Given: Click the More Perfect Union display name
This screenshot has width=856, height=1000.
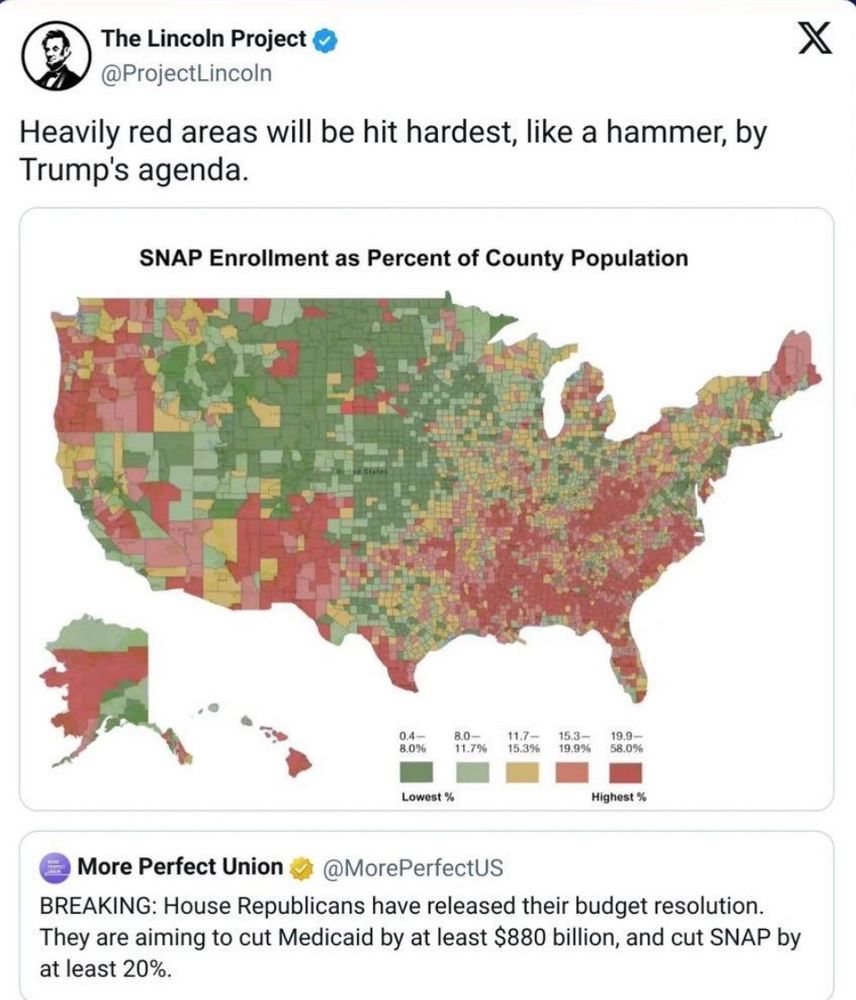Looking at the screenshot, I should coord(180,866).
